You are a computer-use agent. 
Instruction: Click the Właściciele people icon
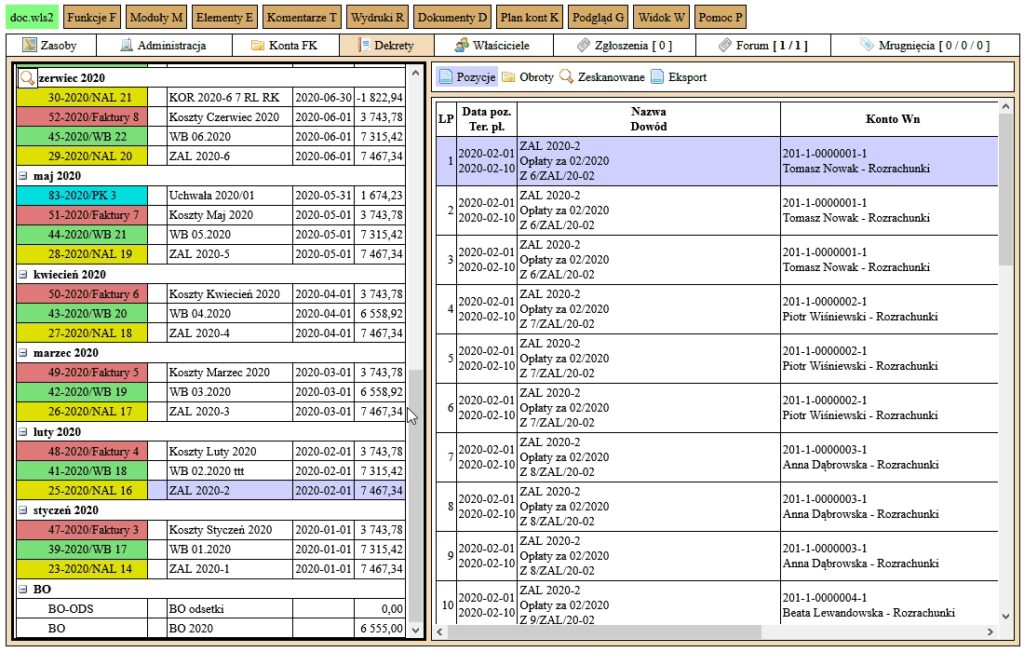click(461, 45)
